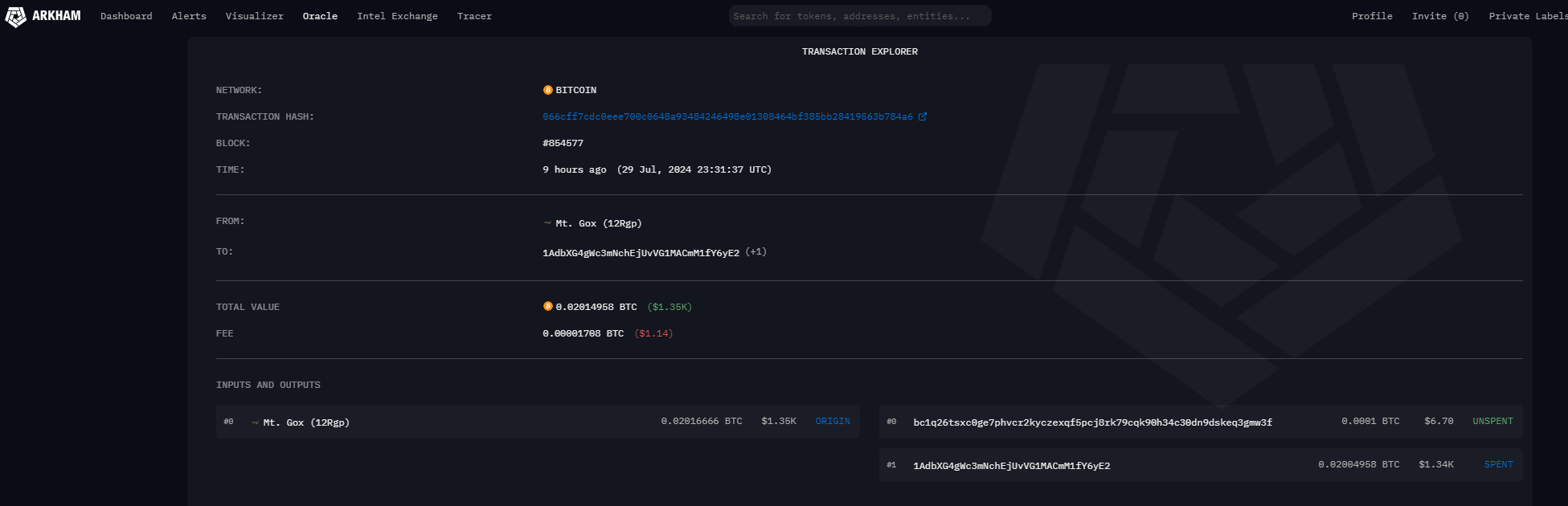This screenshot has height=506, width=1568.
Task: Select Oracle in the top navigation
Action: pos(320,16)
